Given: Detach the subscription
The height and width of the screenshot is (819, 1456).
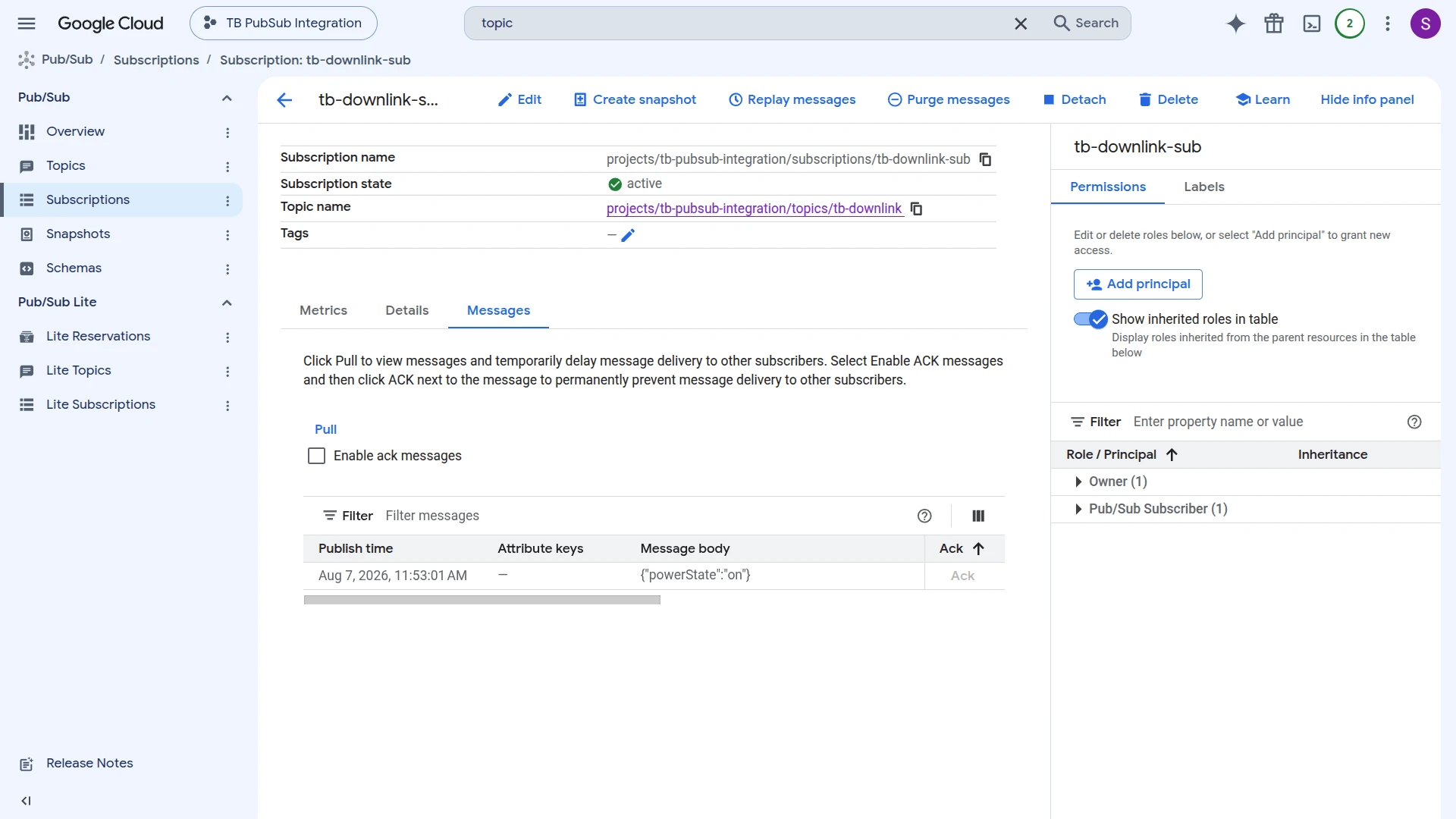Looking at the screenshot, I should [1075, 100].
